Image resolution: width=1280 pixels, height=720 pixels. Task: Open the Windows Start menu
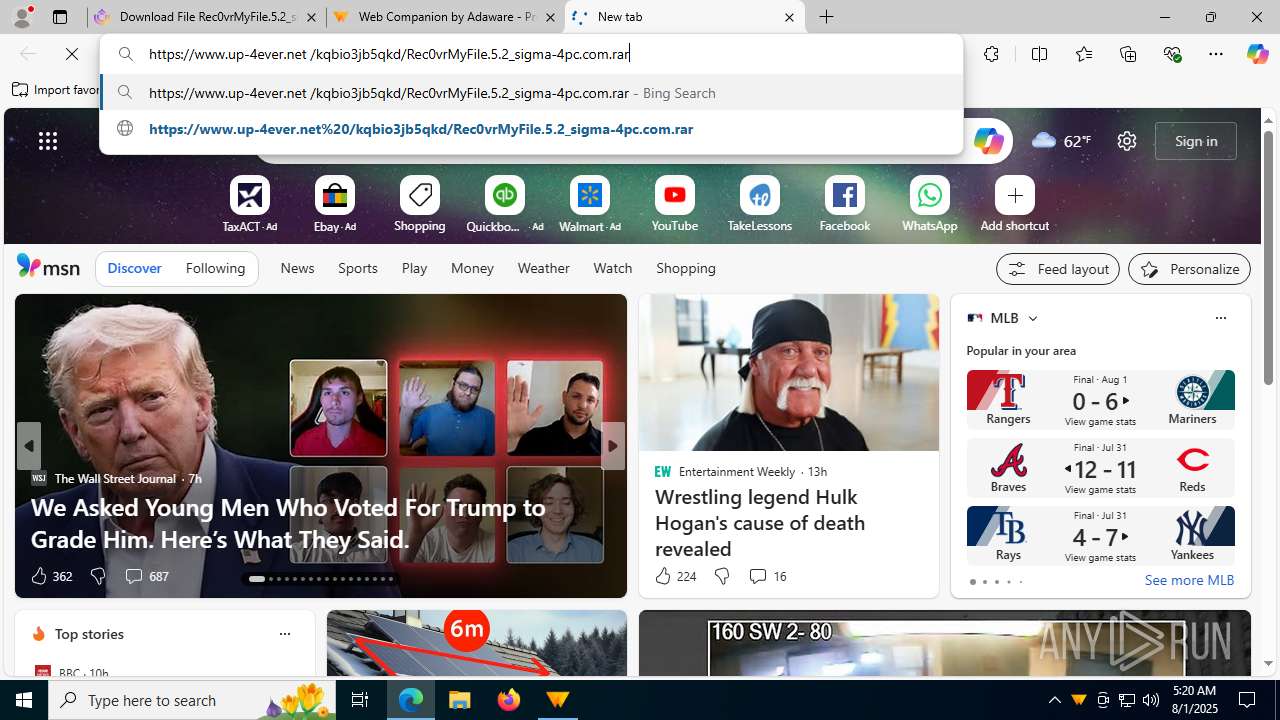(24, 700)
